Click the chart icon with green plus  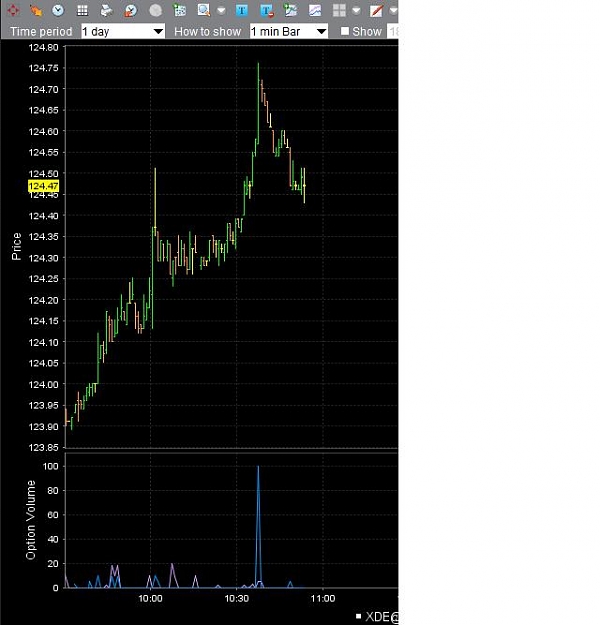(290, 10)
